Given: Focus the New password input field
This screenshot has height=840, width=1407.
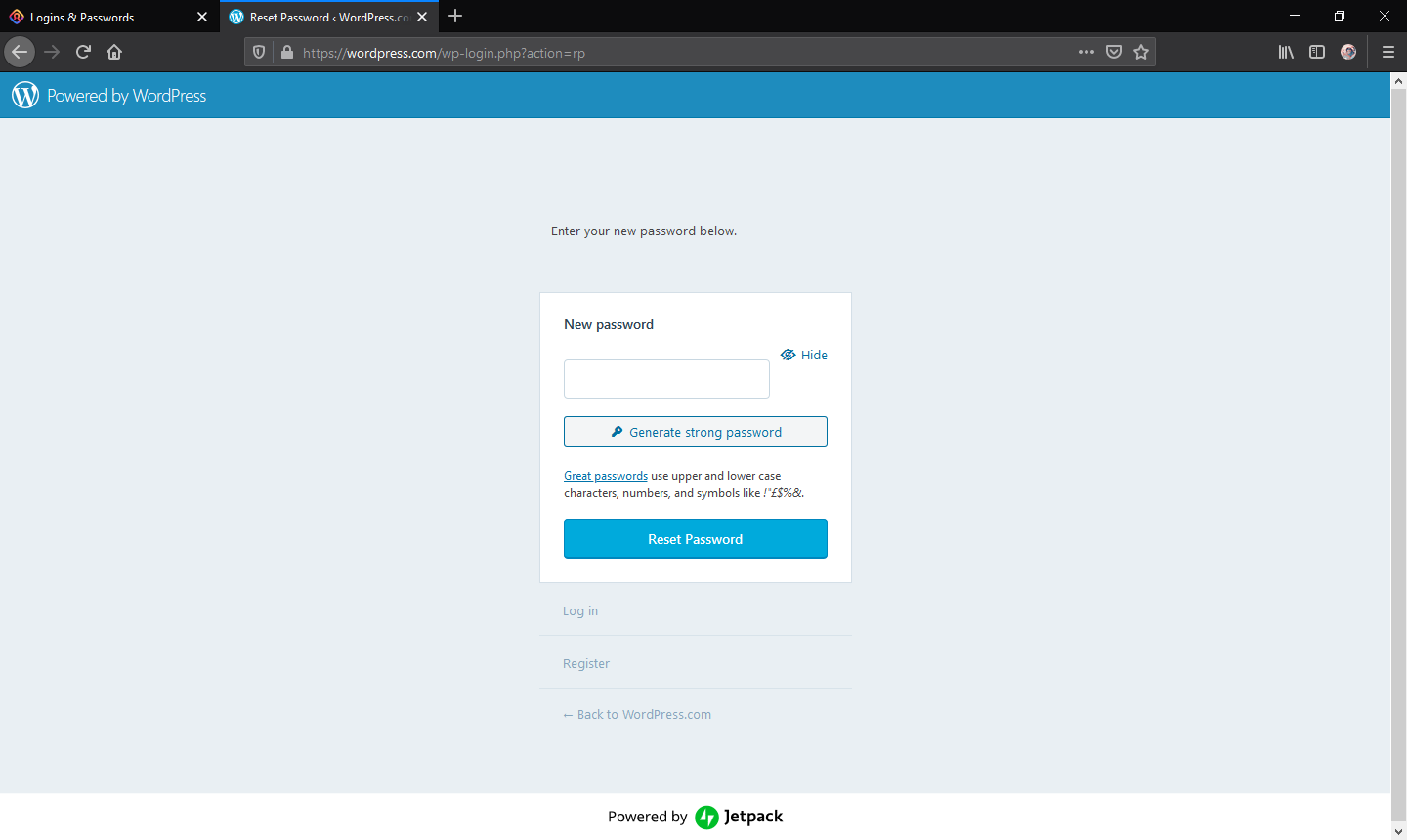Looking at the screenshot, I should pos(666,379).
